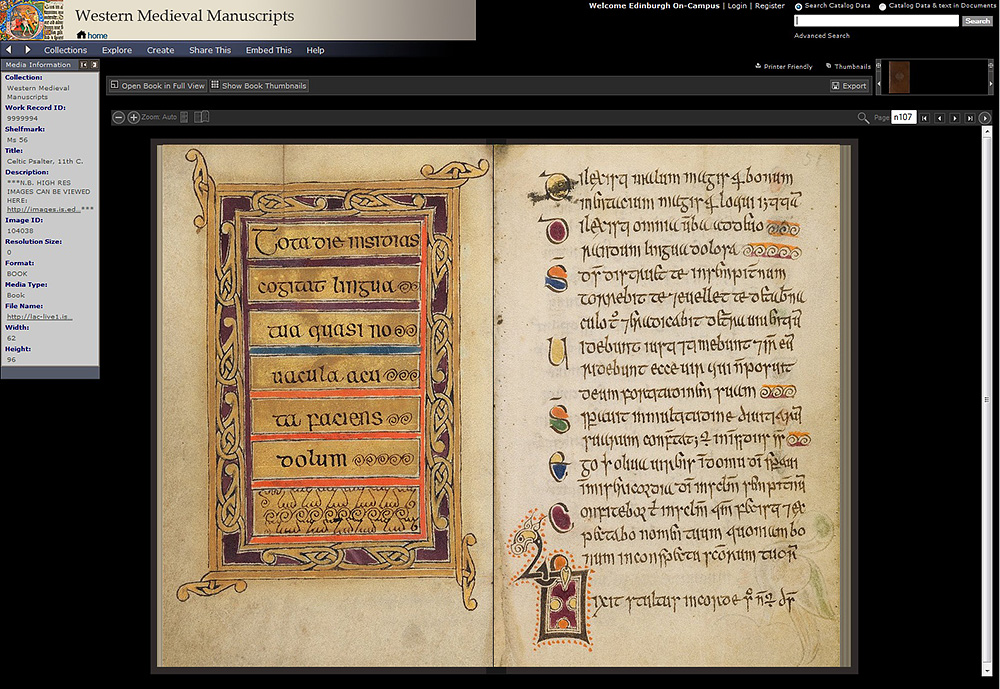Viewport: 1000px width, 689px height.
Task: Open the Collections menu
Action: click(65, 50)
